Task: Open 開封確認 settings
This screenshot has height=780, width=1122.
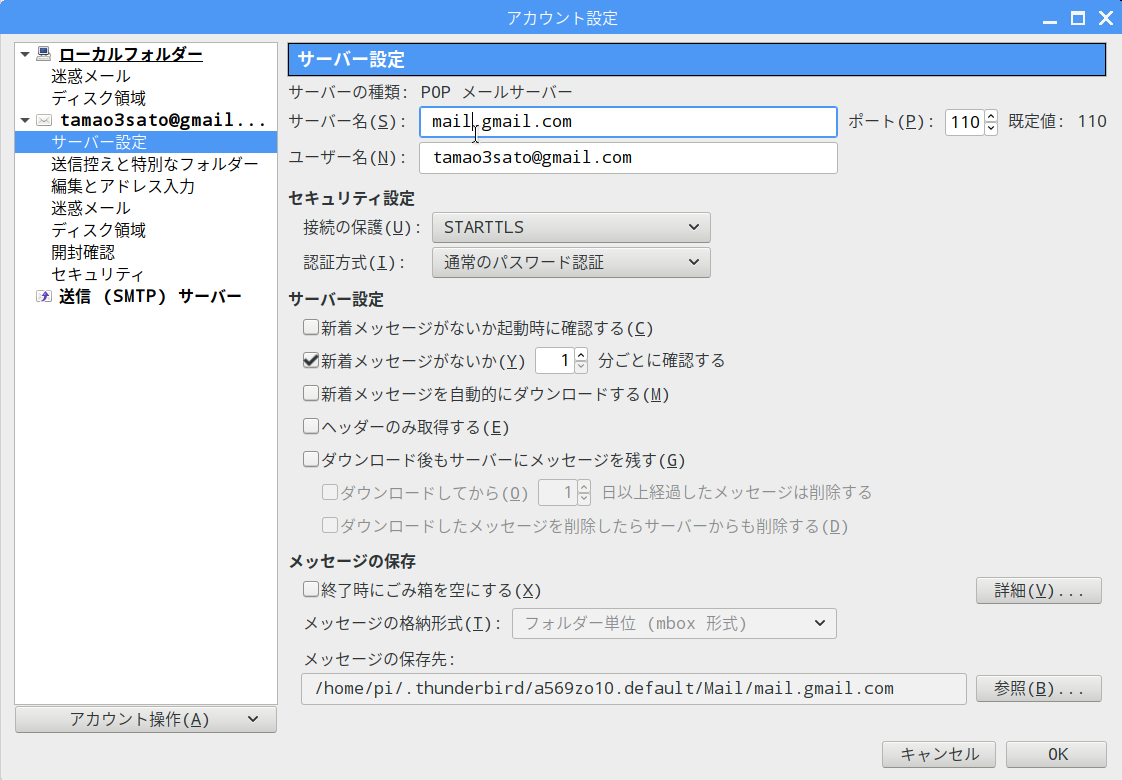Action: 83,253
